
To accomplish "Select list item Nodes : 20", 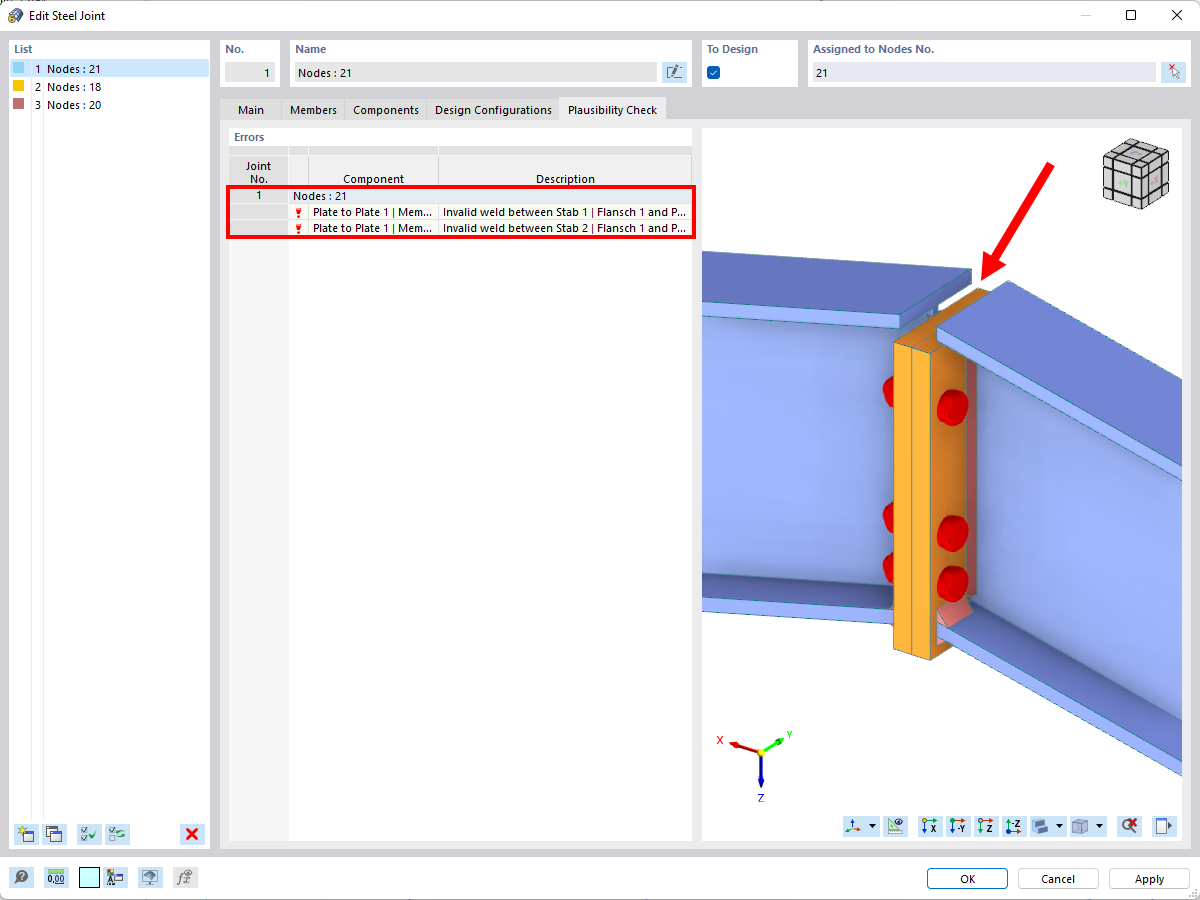I will (x=109, y=105).
